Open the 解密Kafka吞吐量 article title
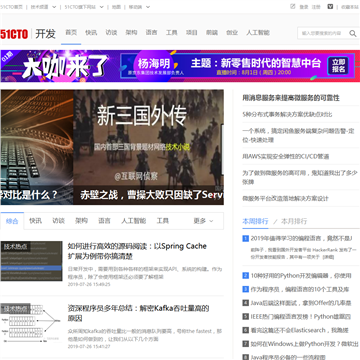The height and width of the screenshot is (360, 360). point(138,313)
